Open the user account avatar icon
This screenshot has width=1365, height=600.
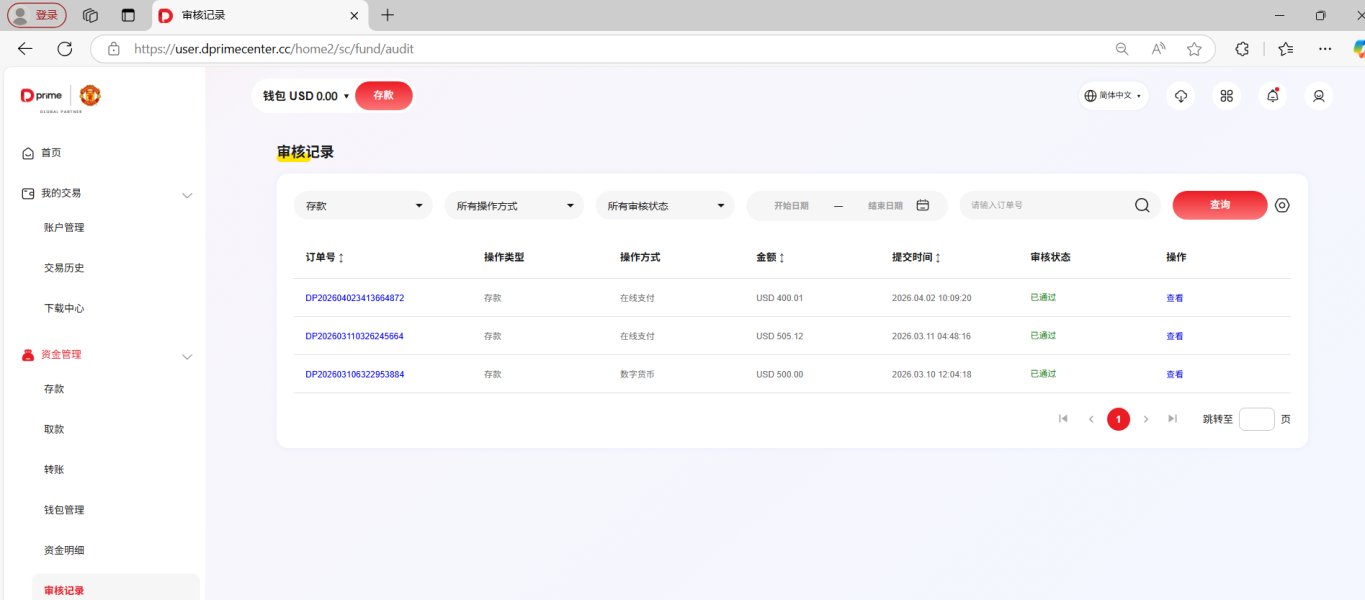1319,96
